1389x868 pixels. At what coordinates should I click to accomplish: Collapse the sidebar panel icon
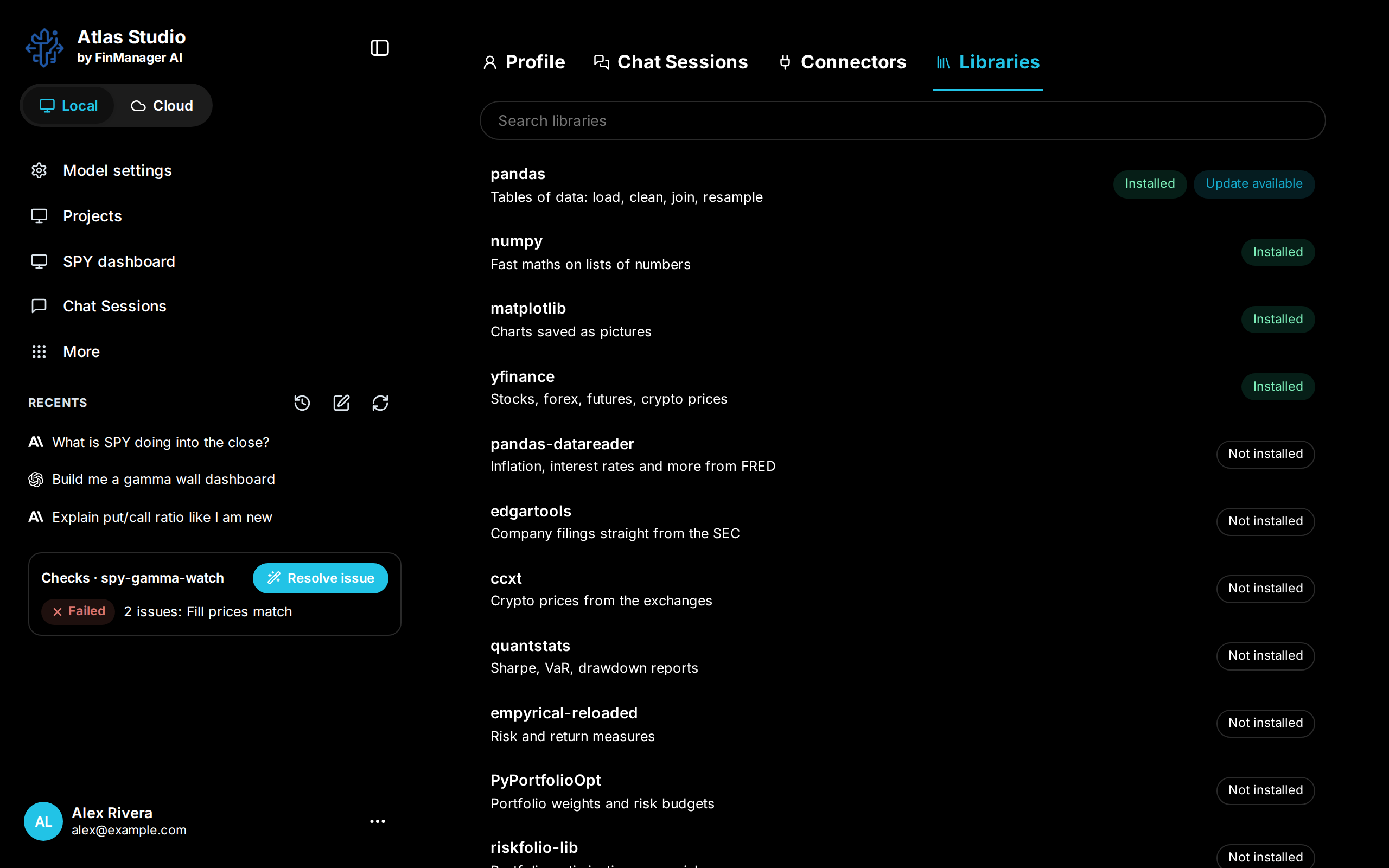379,48
